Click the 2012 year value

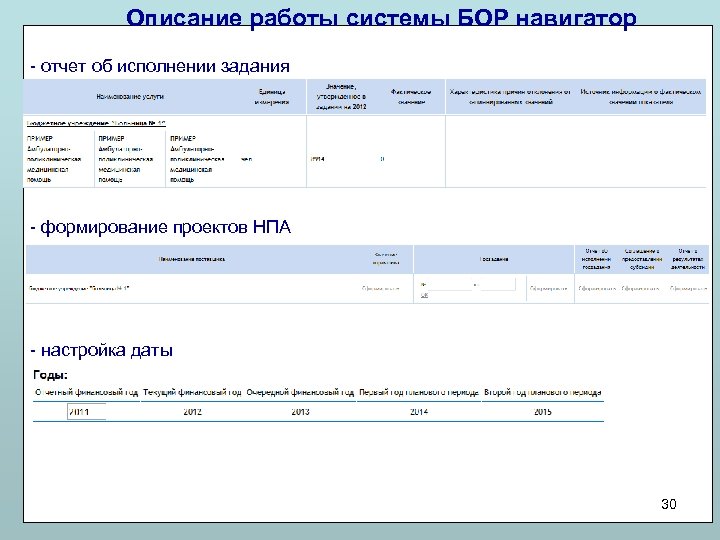tap(192, 412)
